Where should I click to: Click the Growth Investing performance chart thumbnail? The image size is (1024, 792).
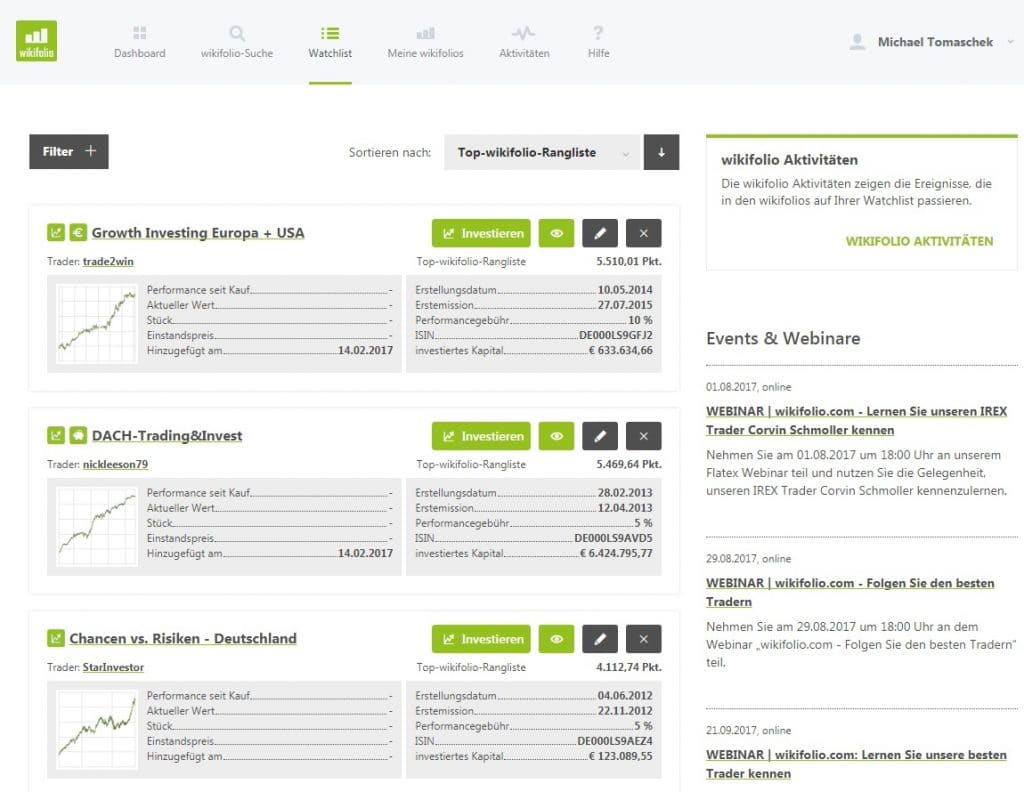click(97, 322)
